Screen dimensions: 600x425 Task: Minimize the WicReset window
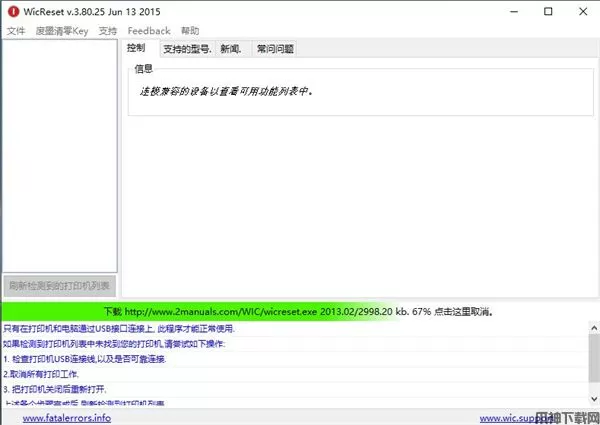click(514, 11)
